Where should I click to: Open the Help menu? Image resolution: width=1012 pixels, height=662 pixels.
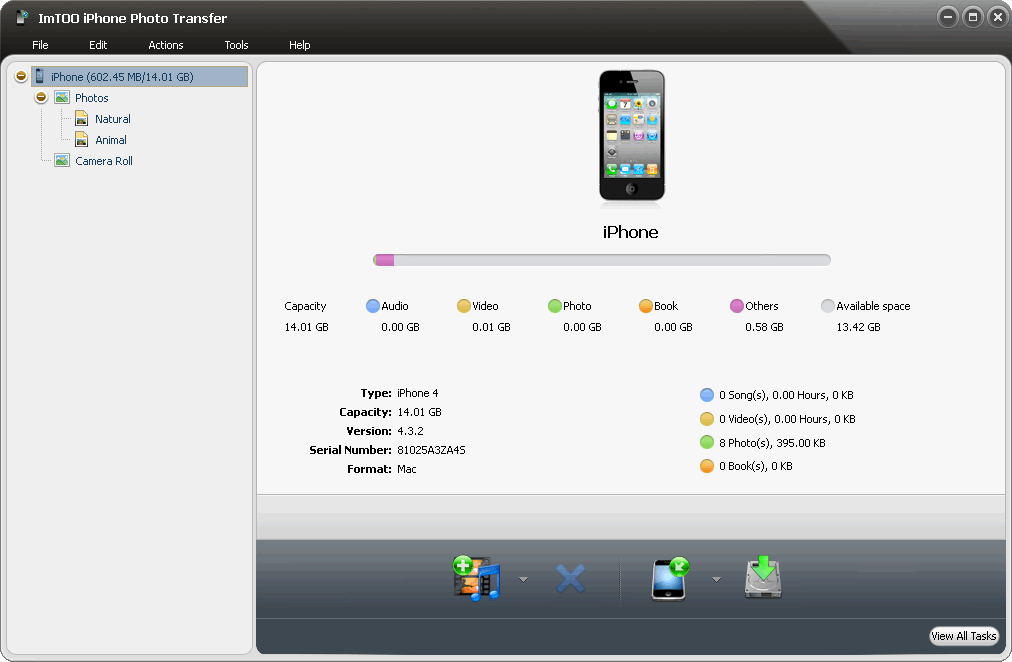tap(299, 45)
